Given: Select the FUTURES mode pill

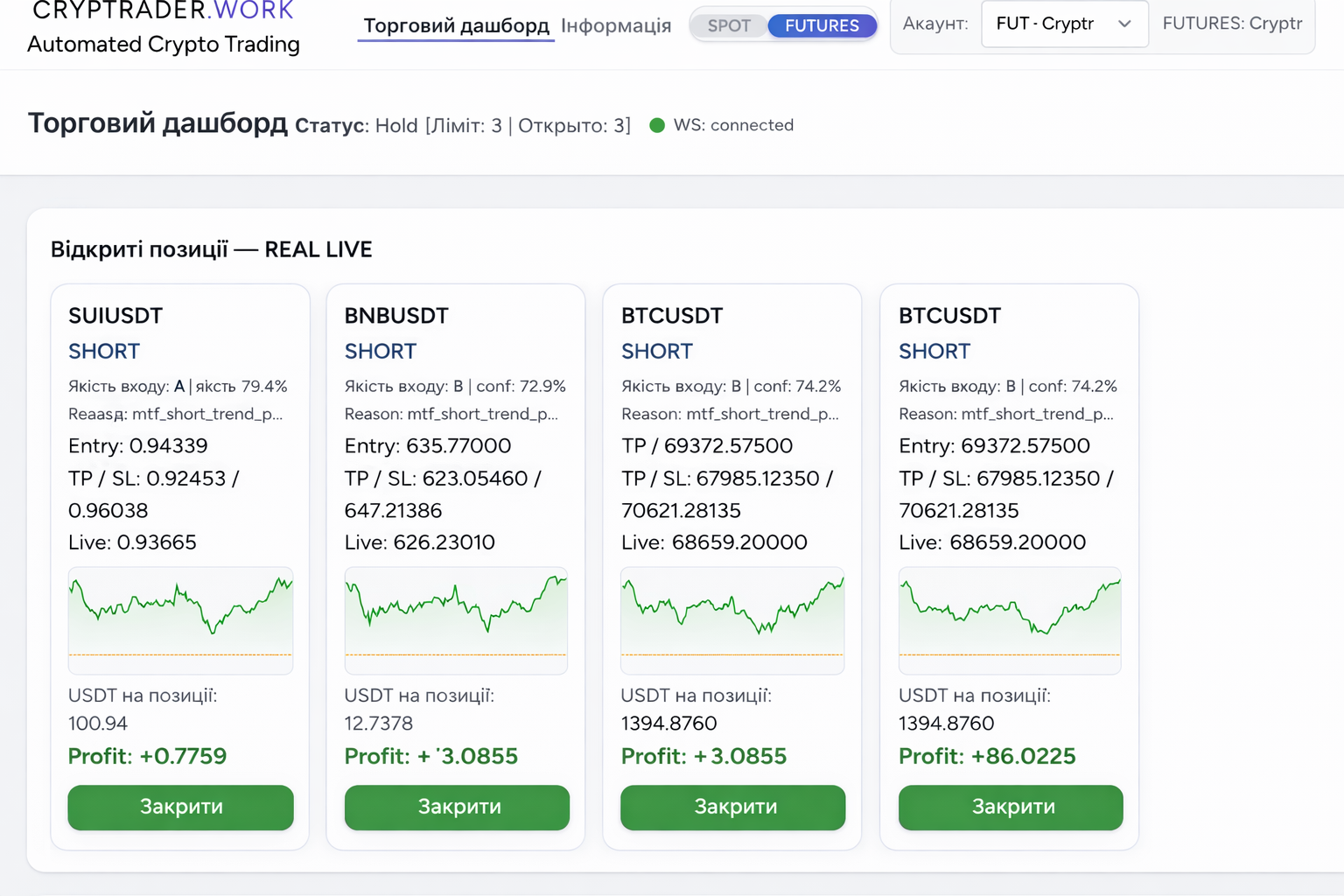Looking at the screenshot, I should coord(822,25).
